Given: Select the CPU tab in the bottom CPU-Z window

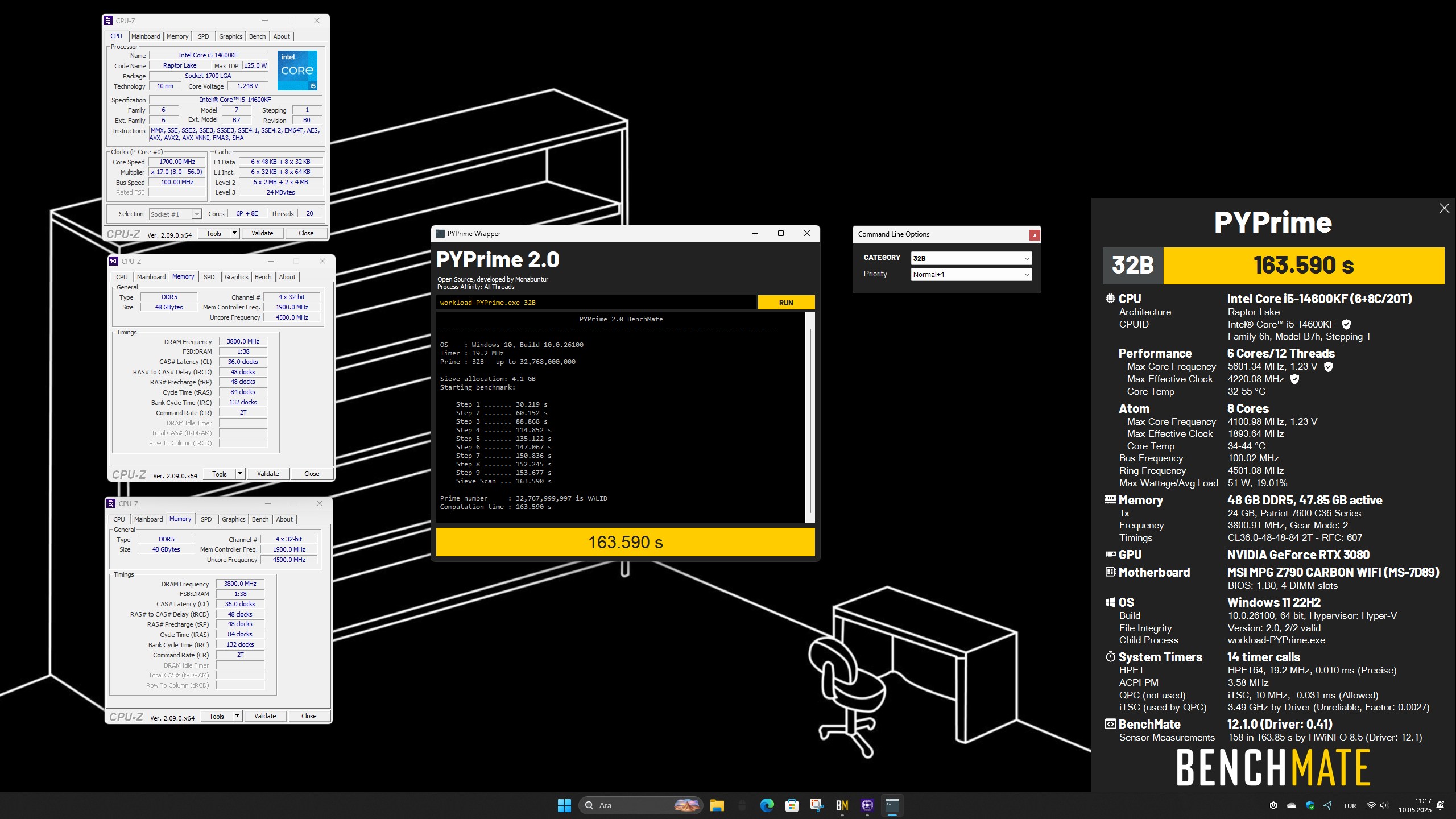Looking at the screenshot, I should click(119, 519).
